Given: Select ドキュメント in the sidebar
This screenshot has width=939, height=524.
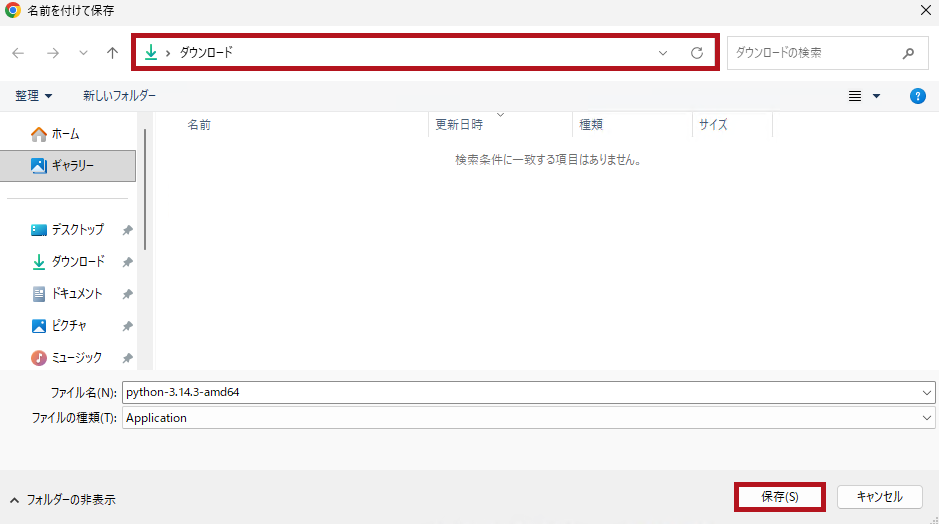Looking at the screenshot, I should [x=76, y=294].
